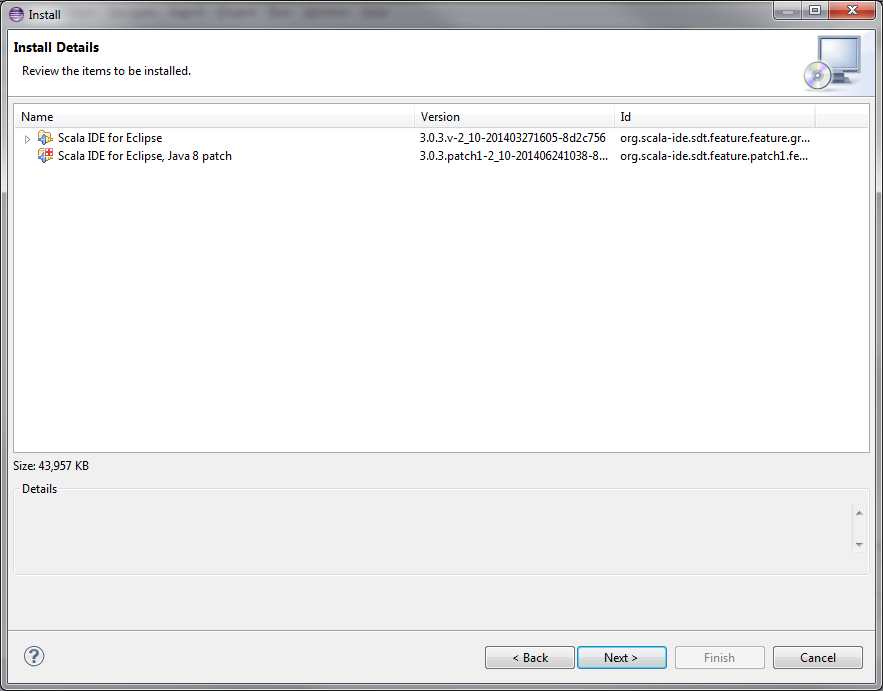Select version 3.0.3.v-2_10-201403271605 cell
This screenshot has height=691, width=883.
(512, 138)
